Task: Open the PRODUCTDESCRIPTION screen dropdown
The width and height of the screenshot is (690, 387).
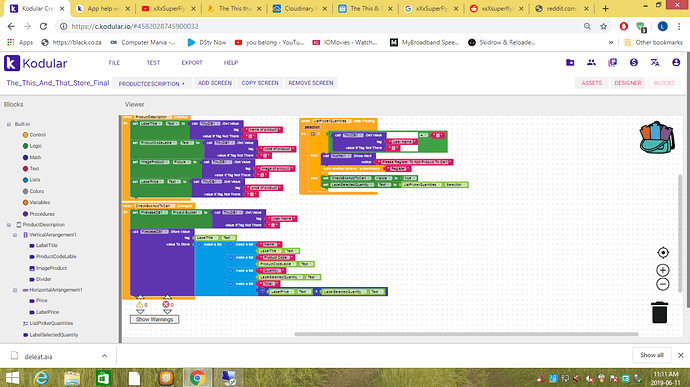Action: pyautogui.click(x=151, y=84)
